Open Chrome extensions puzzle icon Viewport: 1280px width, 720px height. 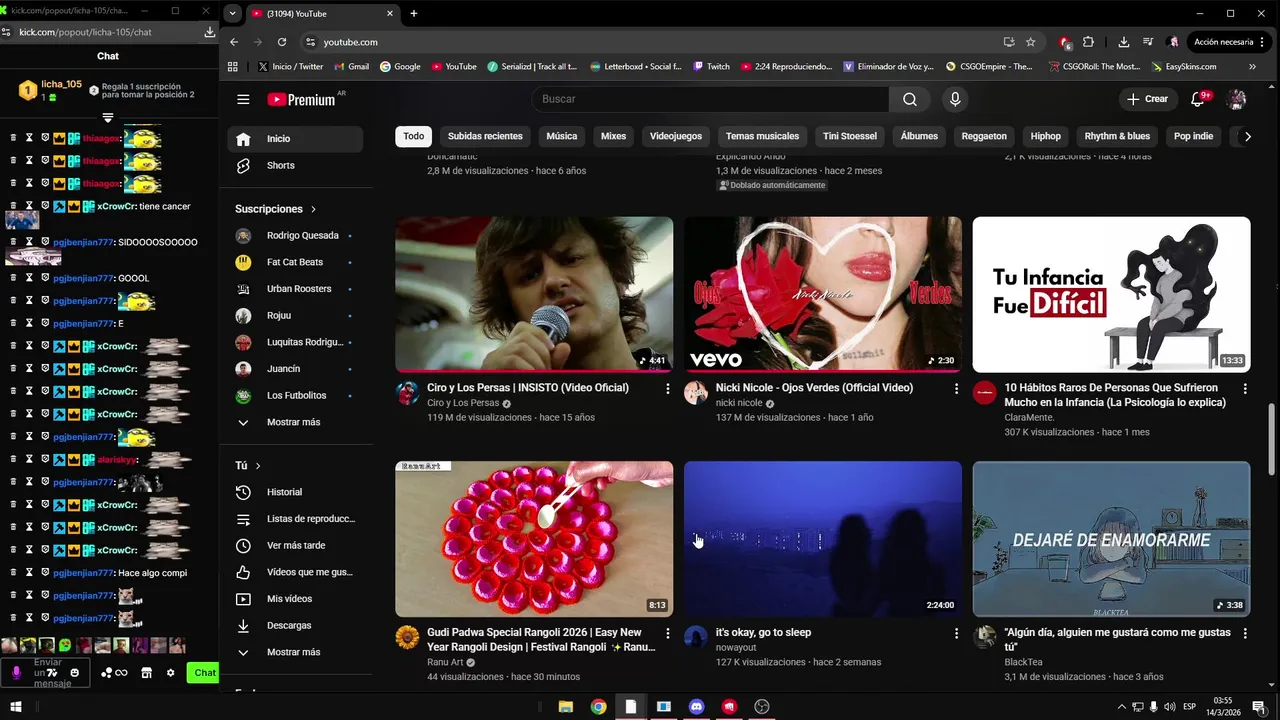click(x=1088, y=42)
